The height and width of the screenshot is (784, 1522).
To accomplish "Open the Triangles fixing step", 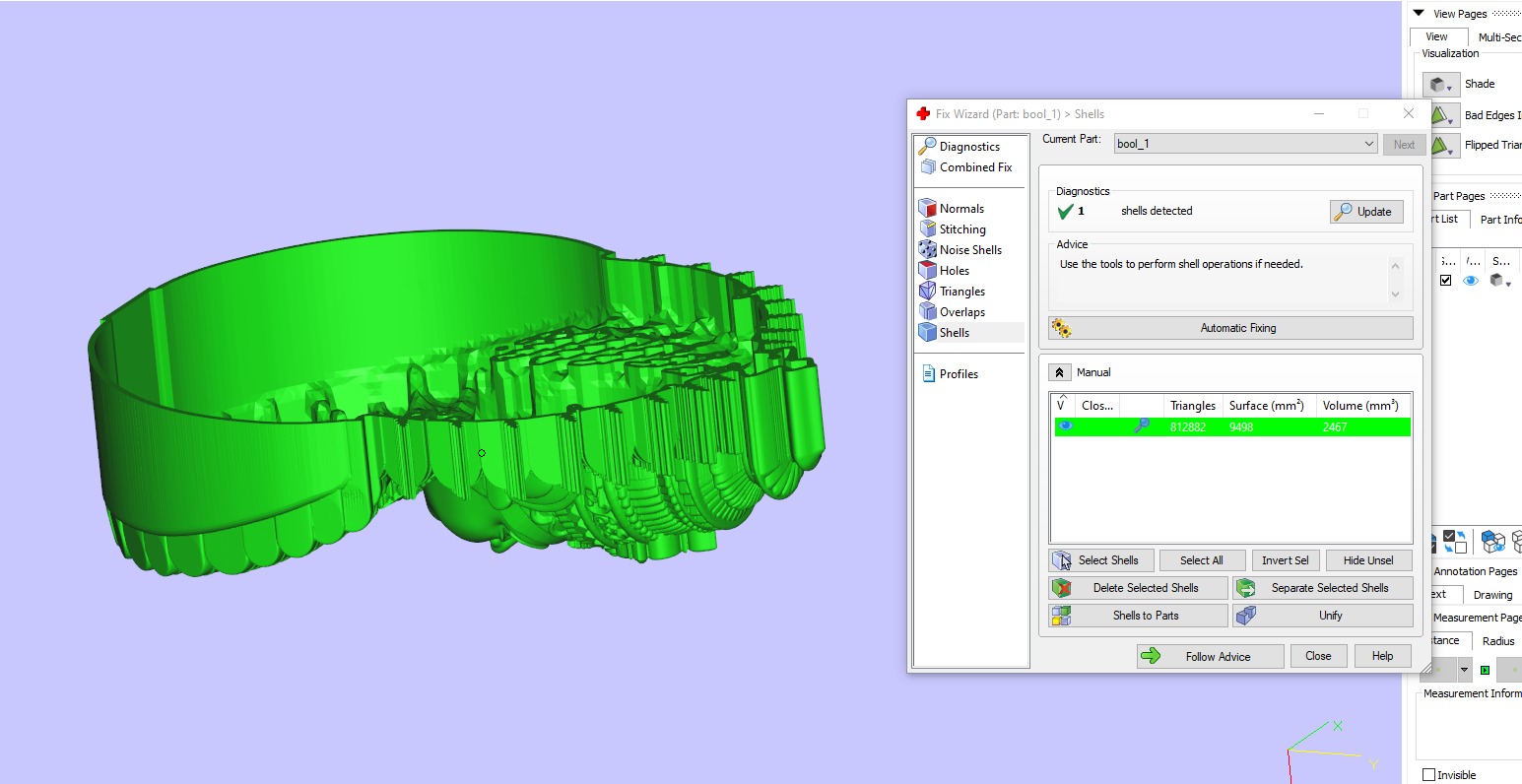I will point(953,291).
